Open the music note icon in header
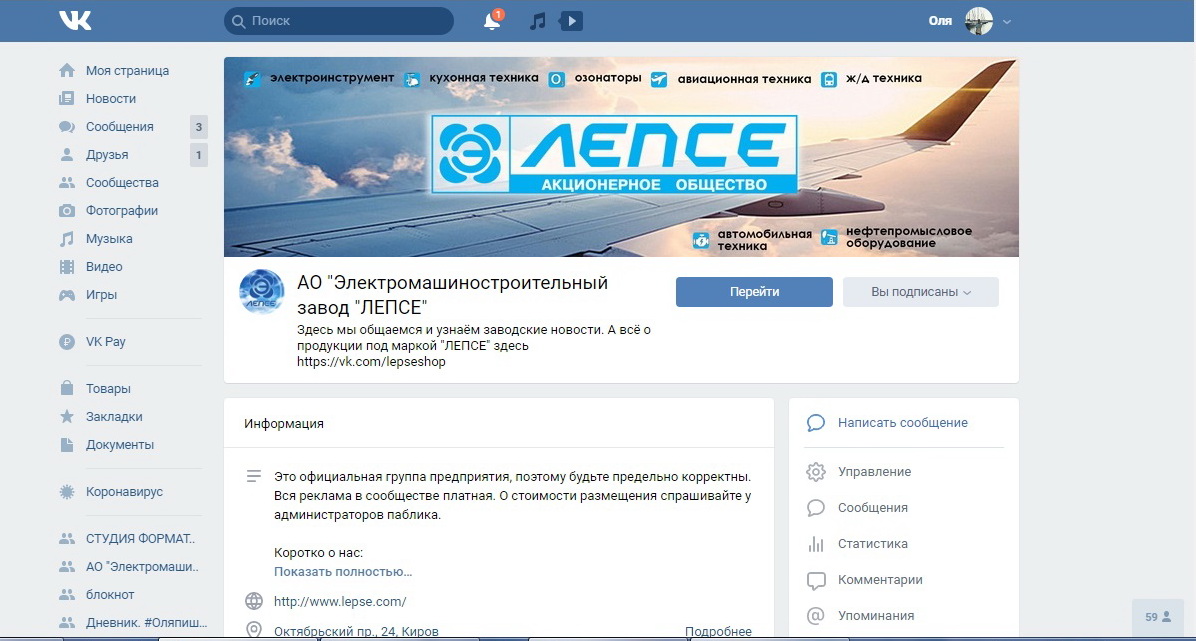This screenshot has height=641, width=1196. coord(538,21)
